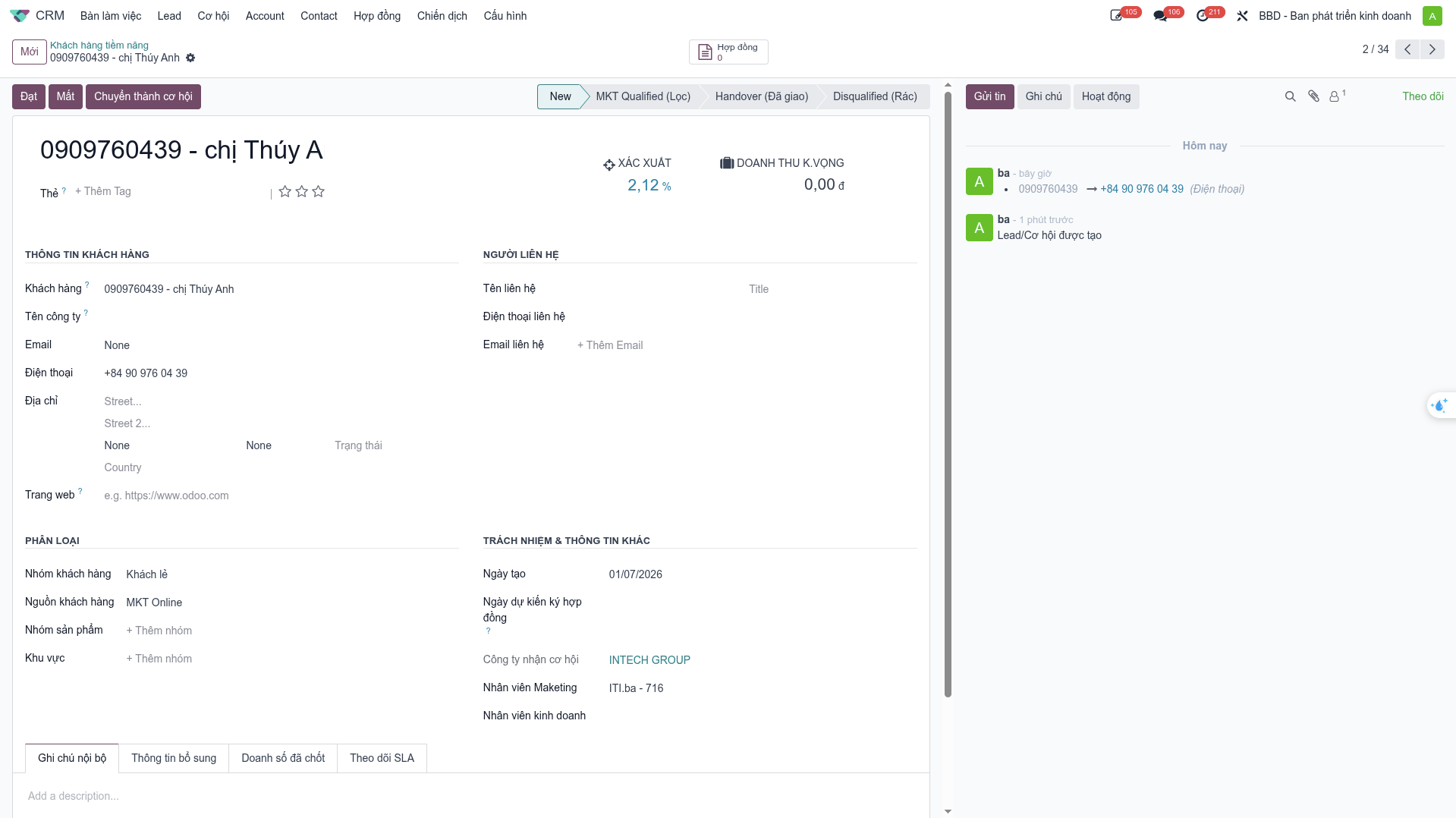Open the gear actions menu beside record name
This screenshot has width=1456, height=818.
(190, 58)
